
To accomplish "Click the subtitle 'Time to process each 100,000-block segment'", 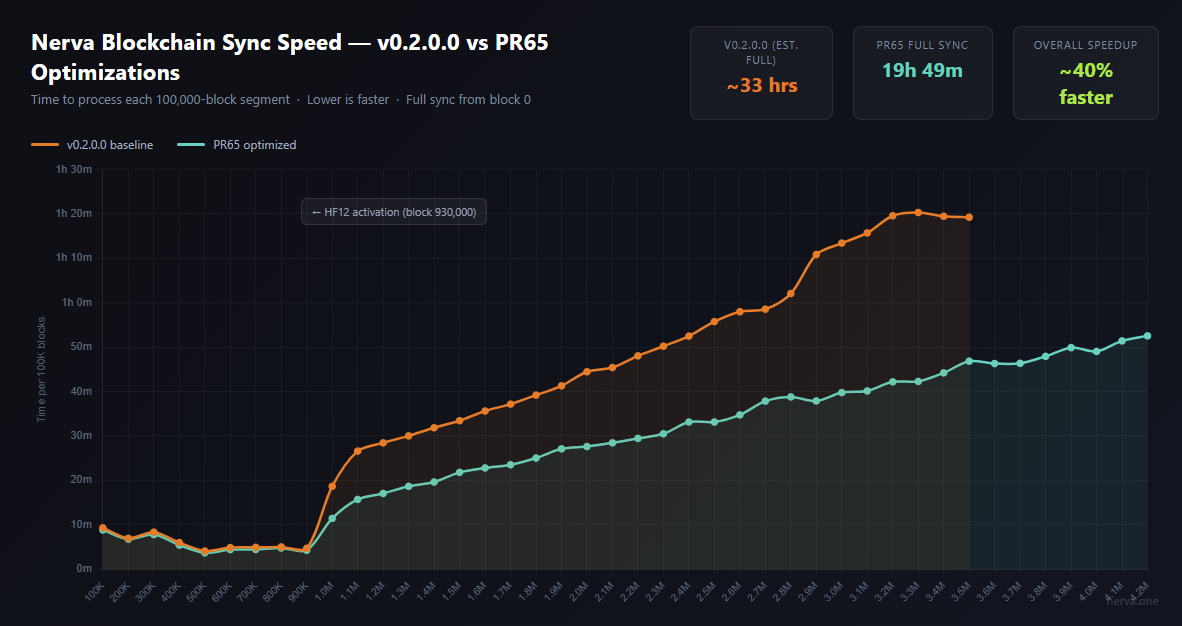I will 161,100.
